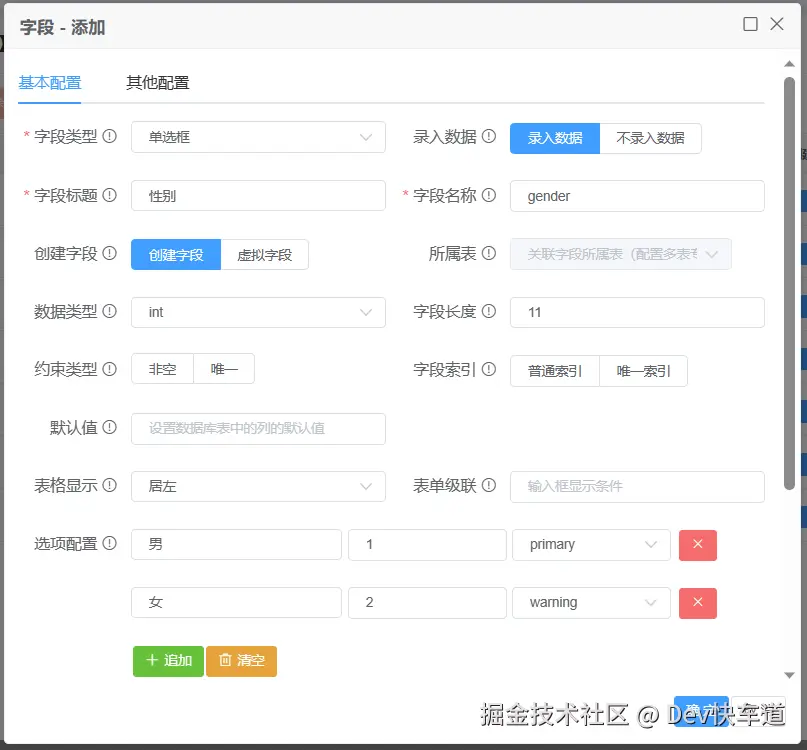Open 所属表 related table dropdown
This screenshot has height=750, width=807.
pyautogui.click(x=621, y=254)
